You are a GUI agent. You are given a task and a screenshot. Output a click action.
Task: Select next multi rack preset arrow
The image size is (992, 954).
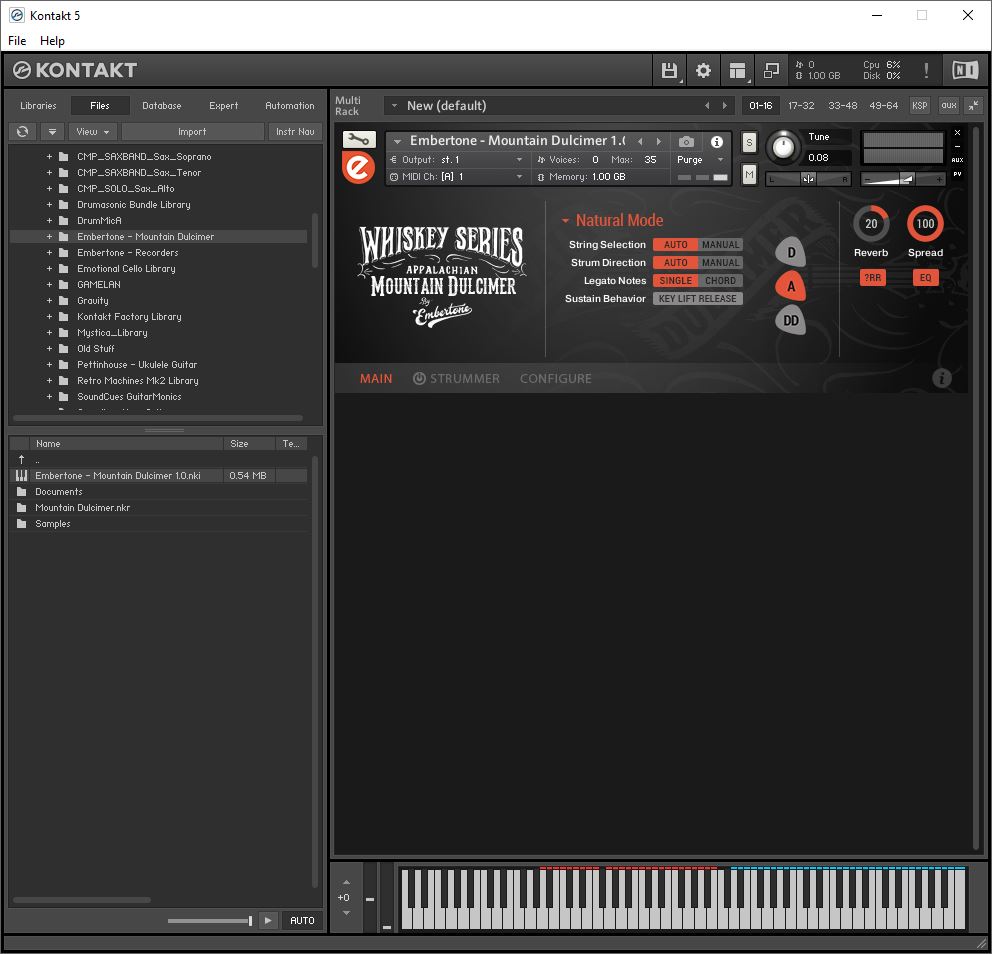pos(725,106)
